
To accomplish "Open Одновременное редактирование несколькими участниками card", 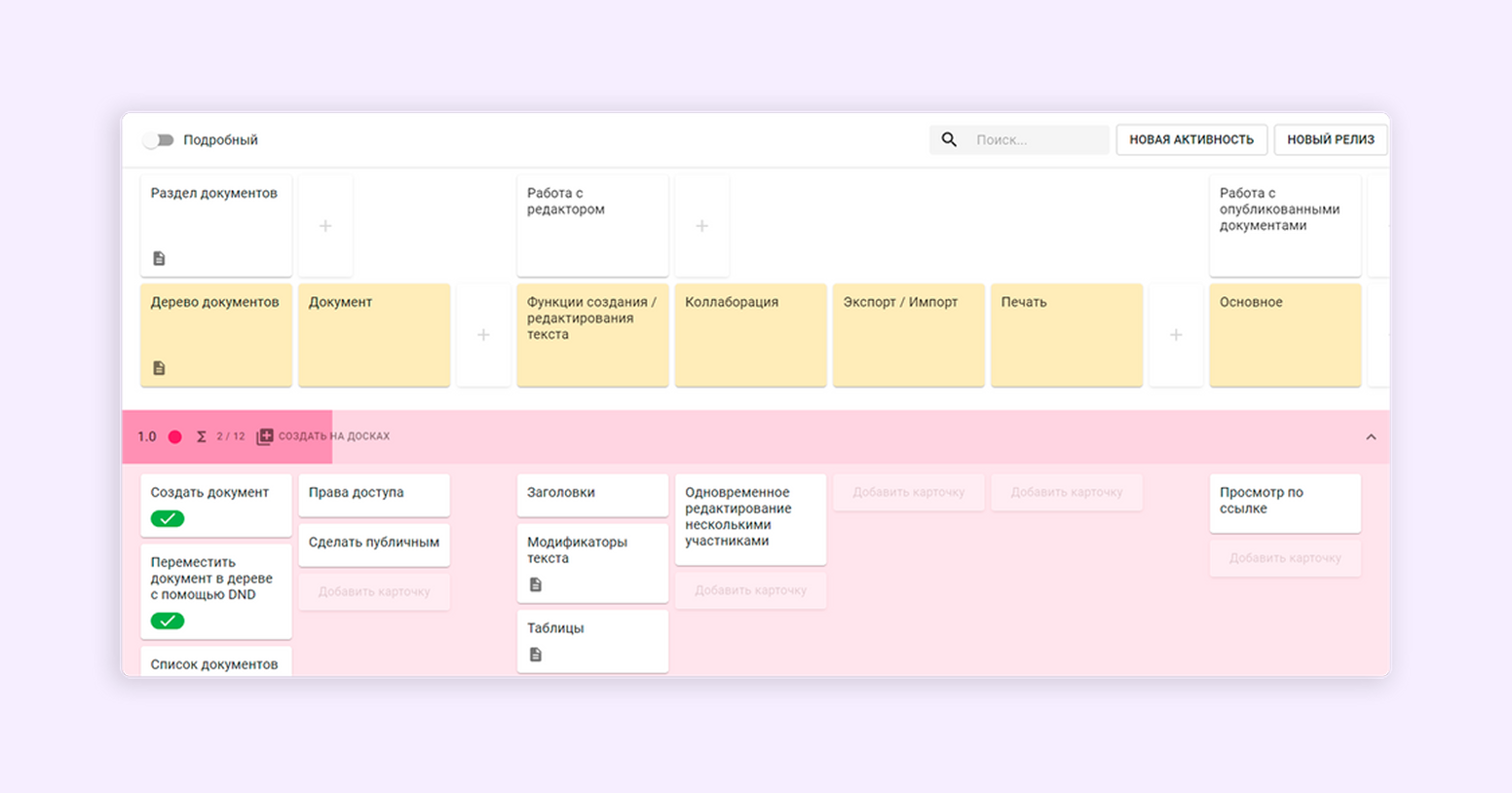I will click(750, 519).
